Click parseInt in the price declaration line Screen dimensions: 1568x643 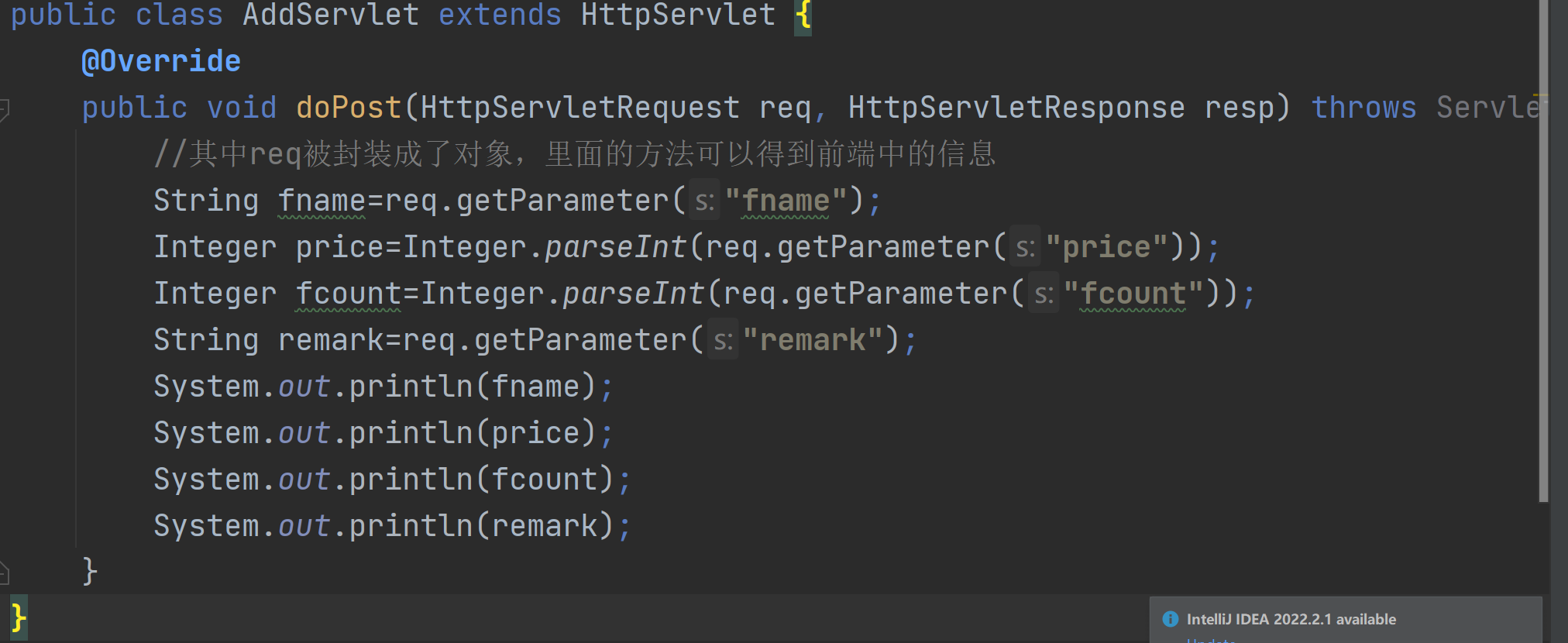pos(615,248)
